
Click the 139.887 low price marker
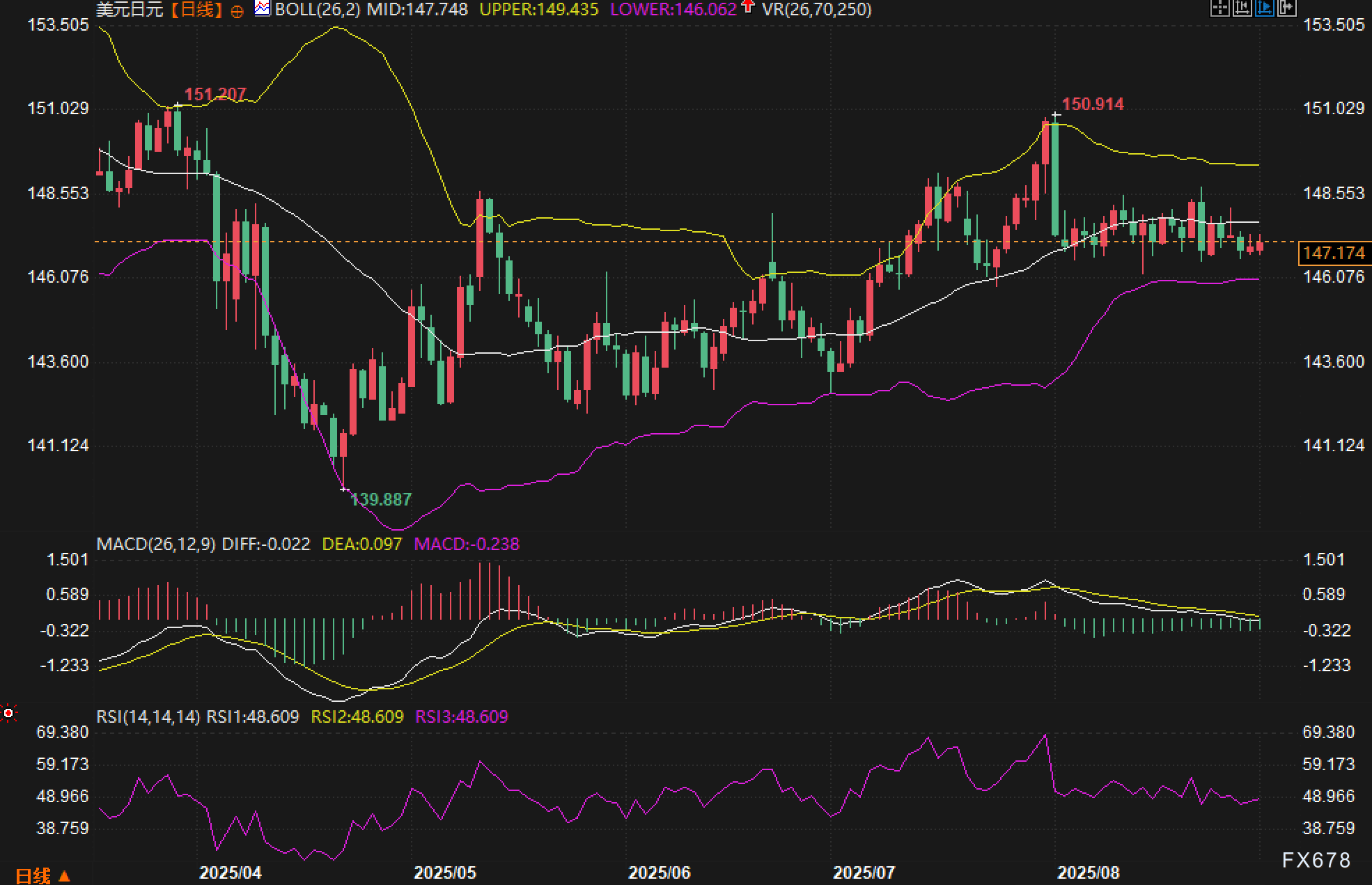coord(380,499)
